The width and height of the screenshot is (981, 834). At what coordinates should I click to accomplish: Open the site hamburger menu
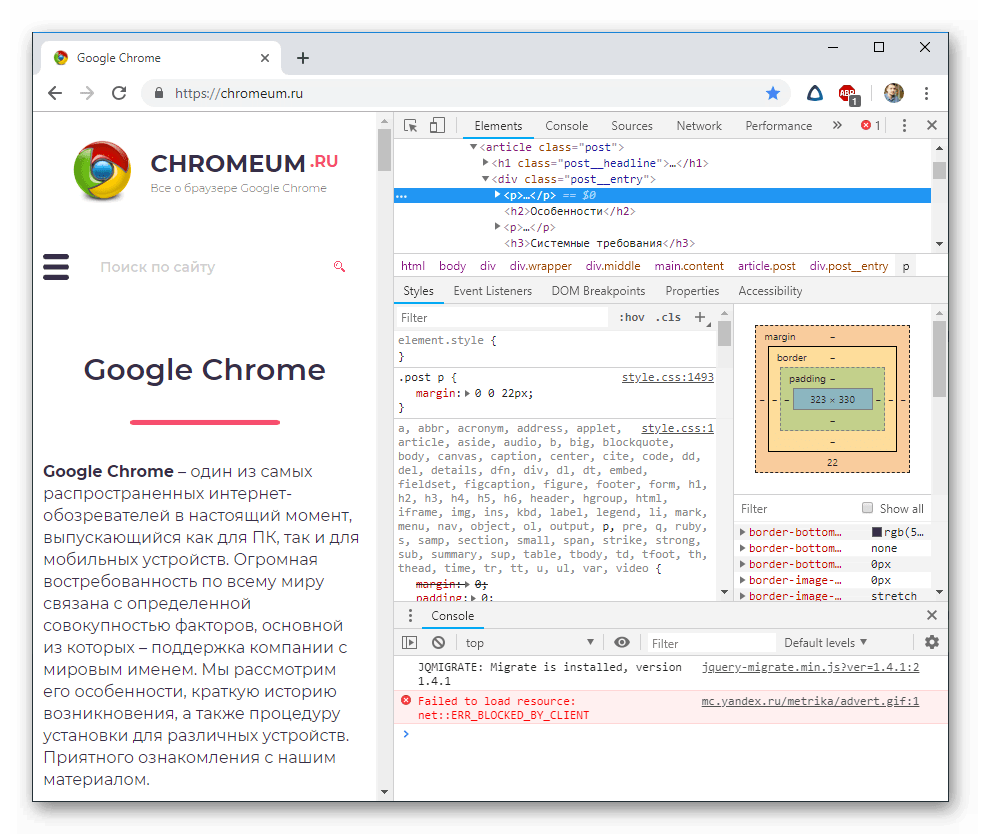[x=56, y=267]
